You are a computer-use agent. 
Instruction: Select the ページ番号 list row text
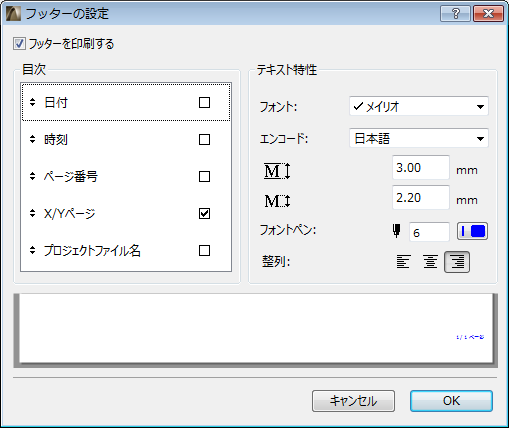71,176
